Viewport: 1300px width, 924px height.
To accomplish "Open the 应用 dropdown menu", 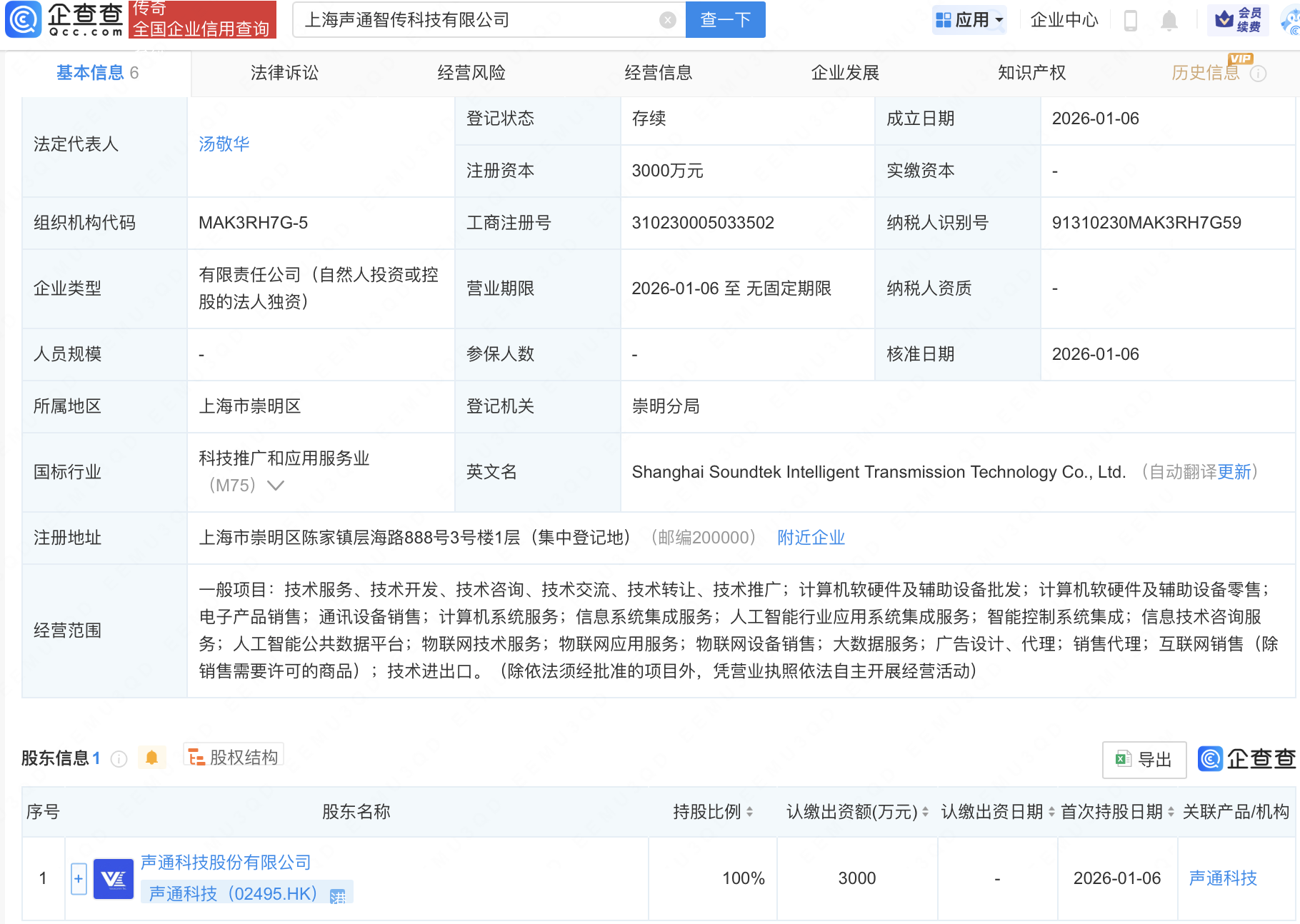I will pyautogui.click(x=969, y=20).
